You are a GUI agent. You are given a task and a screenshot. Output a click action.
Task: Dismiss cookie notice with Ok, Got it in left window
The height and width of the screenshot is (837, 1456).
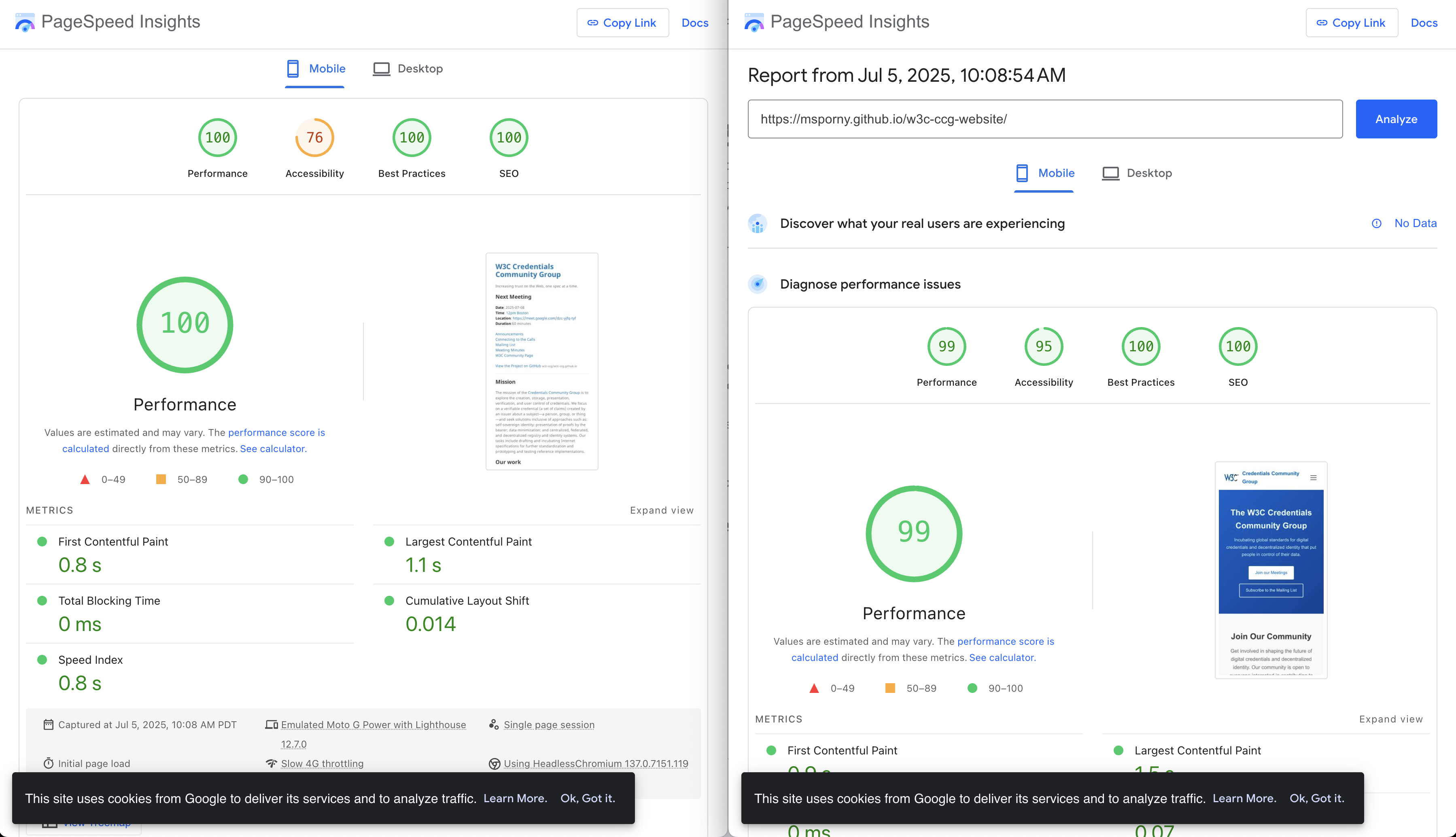point(587,799)
